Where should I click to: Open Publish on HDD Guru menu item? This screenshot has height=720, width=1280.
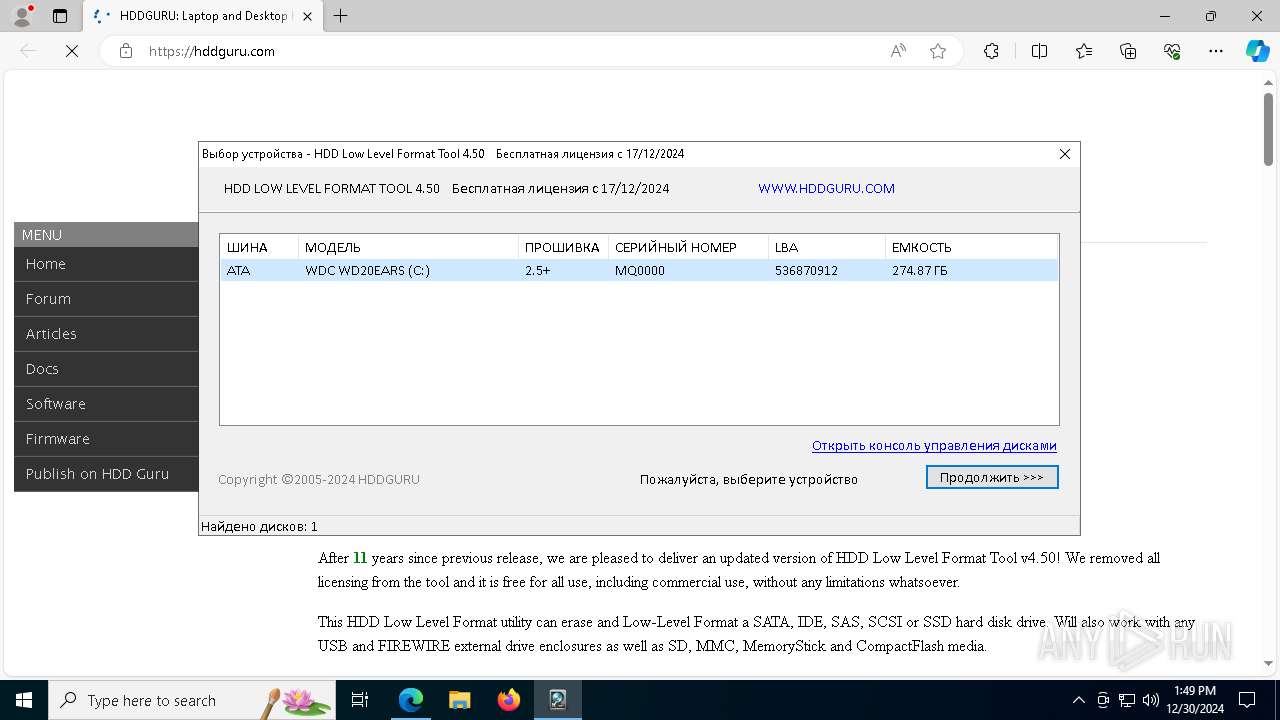[106, 474]
